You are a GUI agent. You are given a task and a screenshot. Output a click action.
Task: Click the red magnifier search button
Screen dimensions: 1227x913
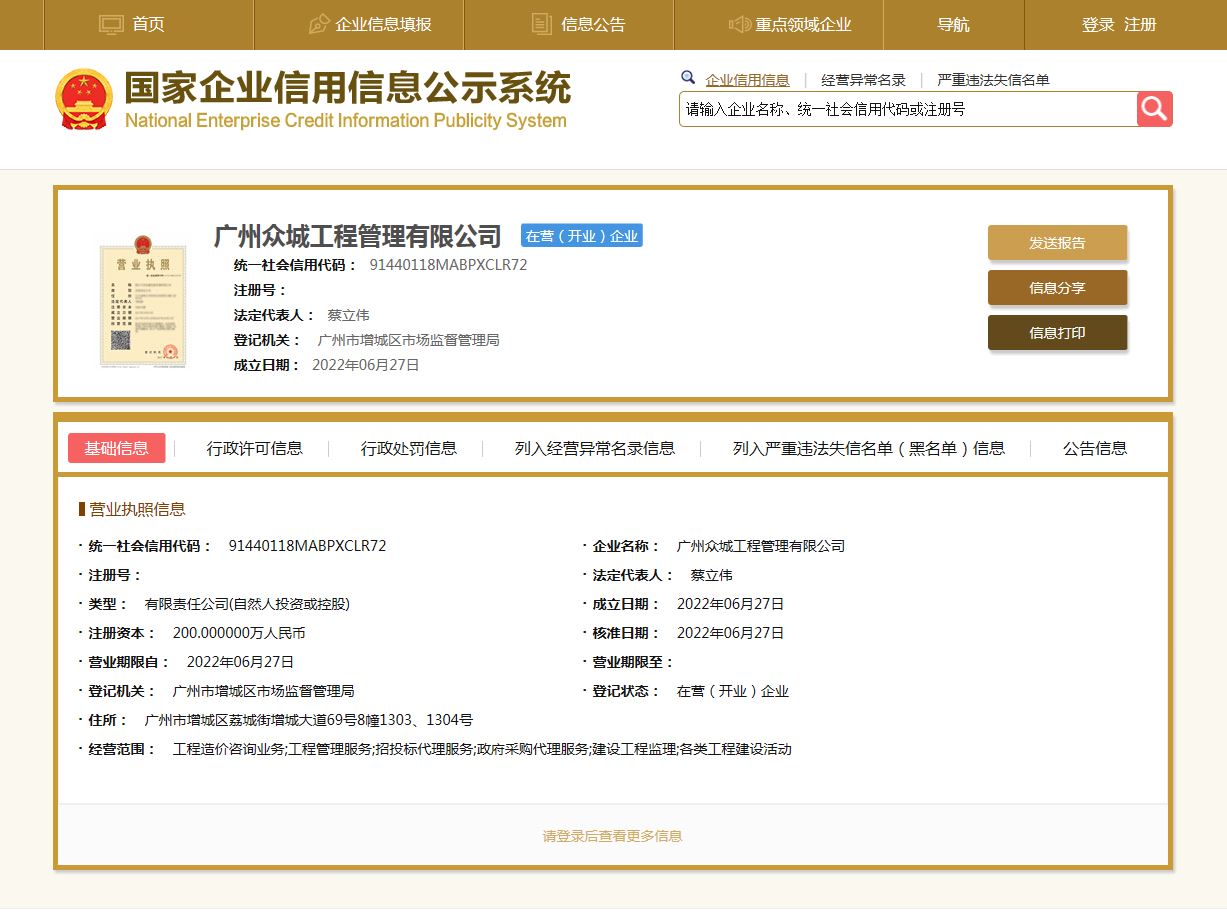point(1154,109)
